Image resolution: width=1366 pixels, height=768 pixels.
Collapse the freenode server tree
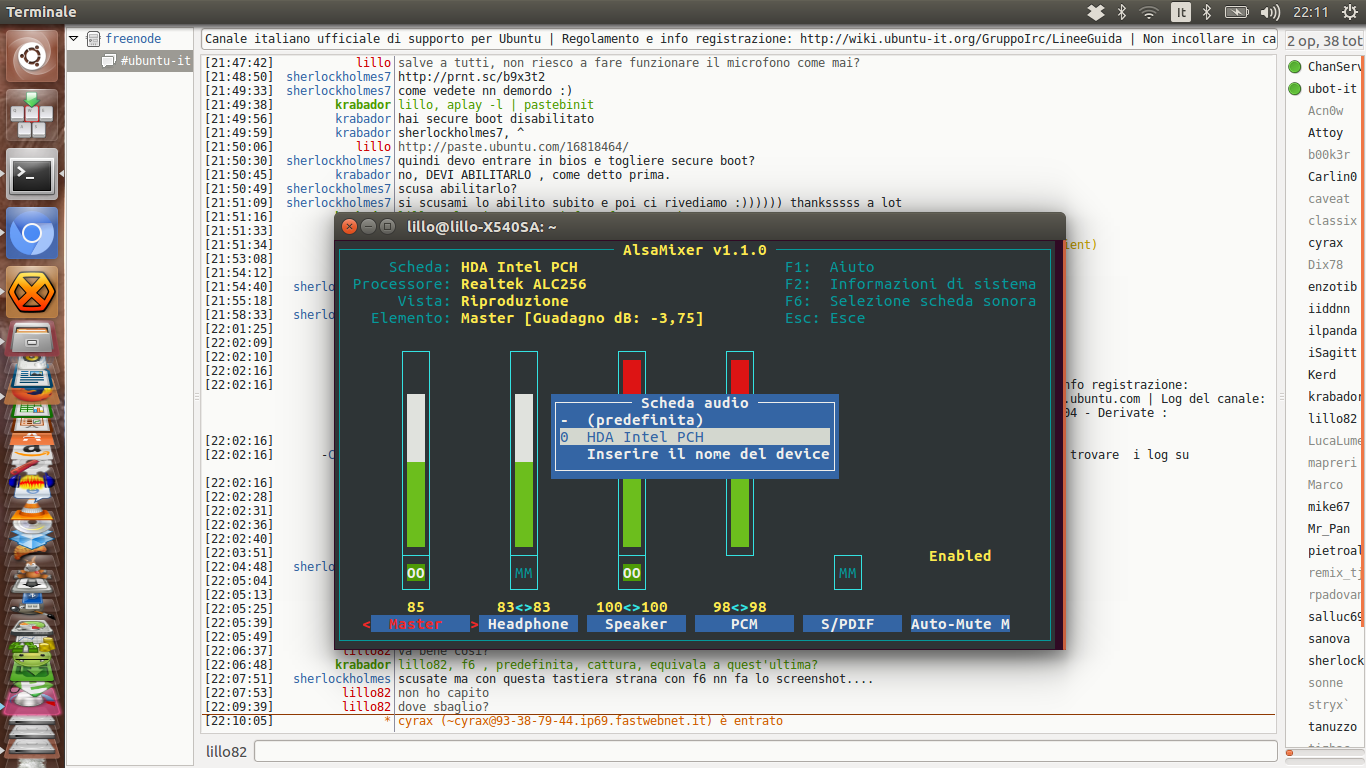point(73,39)
